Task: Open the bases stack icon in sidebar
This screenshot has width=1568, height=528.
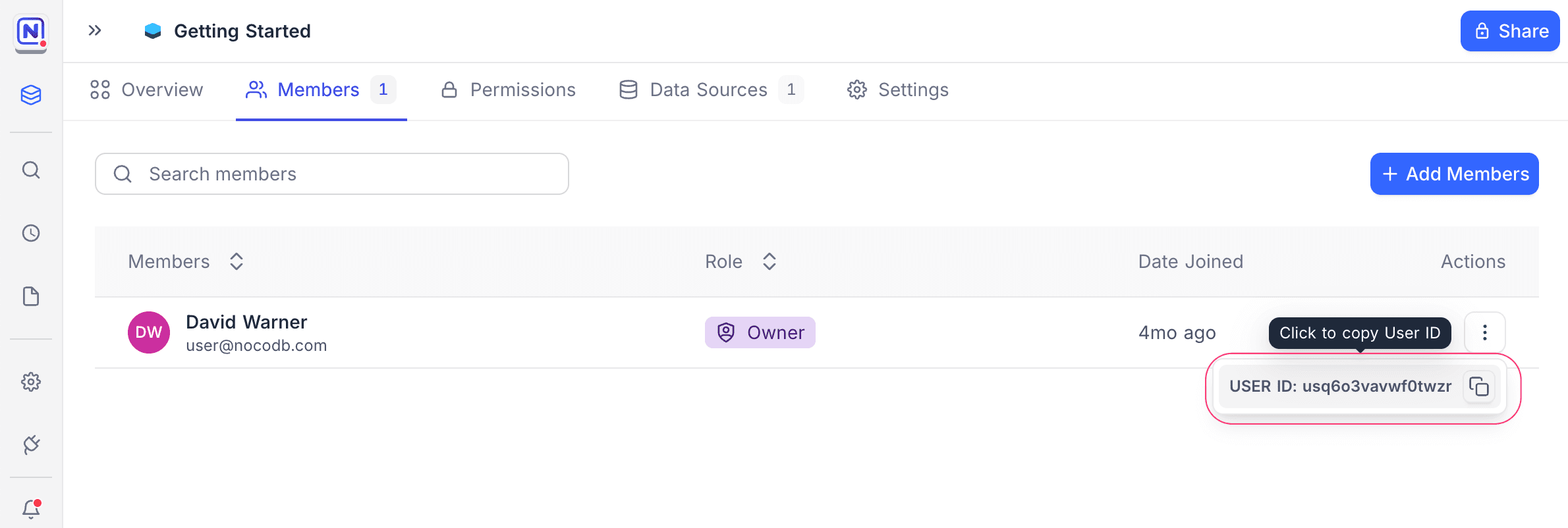Action: 31,95
